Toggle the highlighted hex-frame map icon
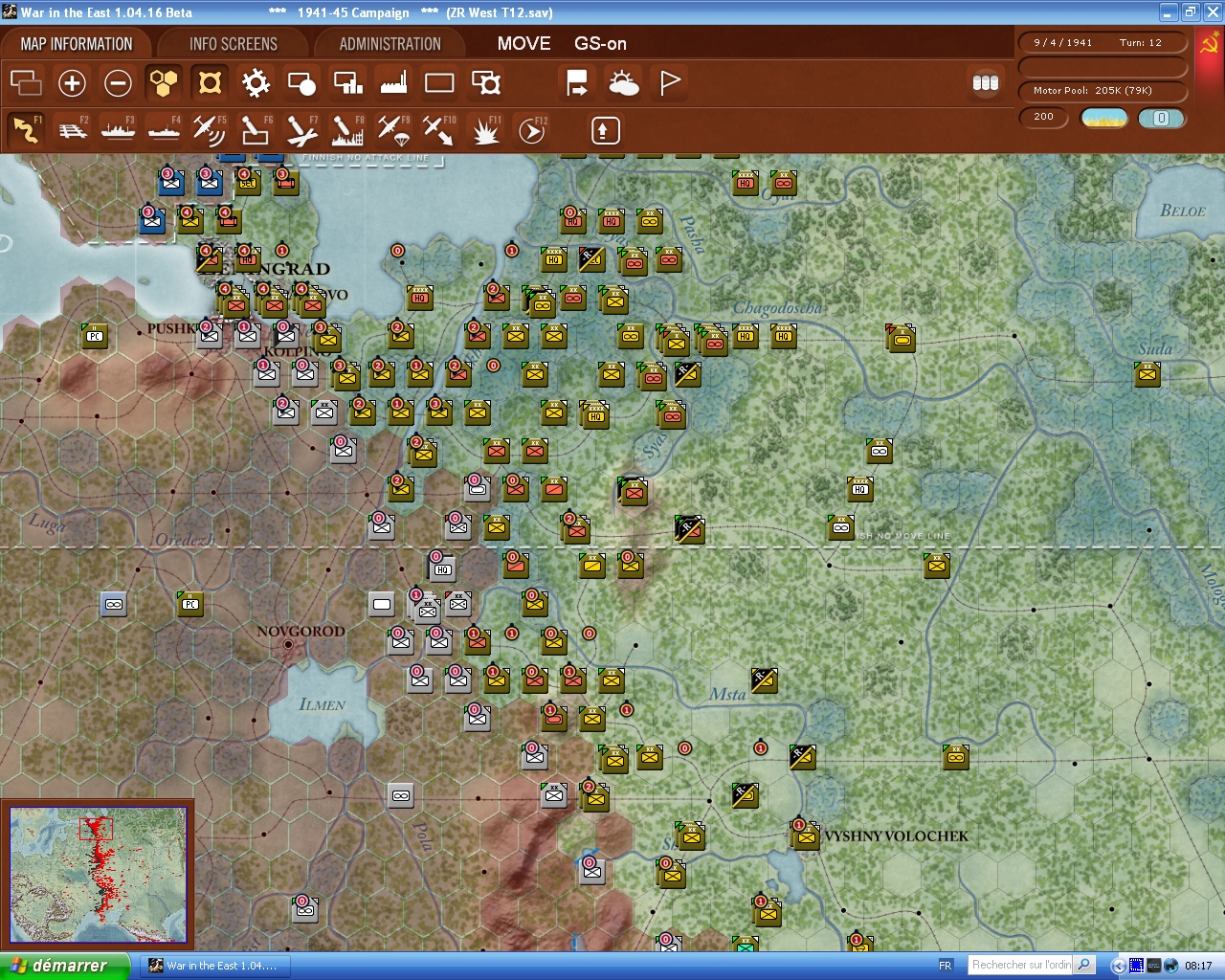This screenshot has width=1225, height=980. click(x=210, y=83)
